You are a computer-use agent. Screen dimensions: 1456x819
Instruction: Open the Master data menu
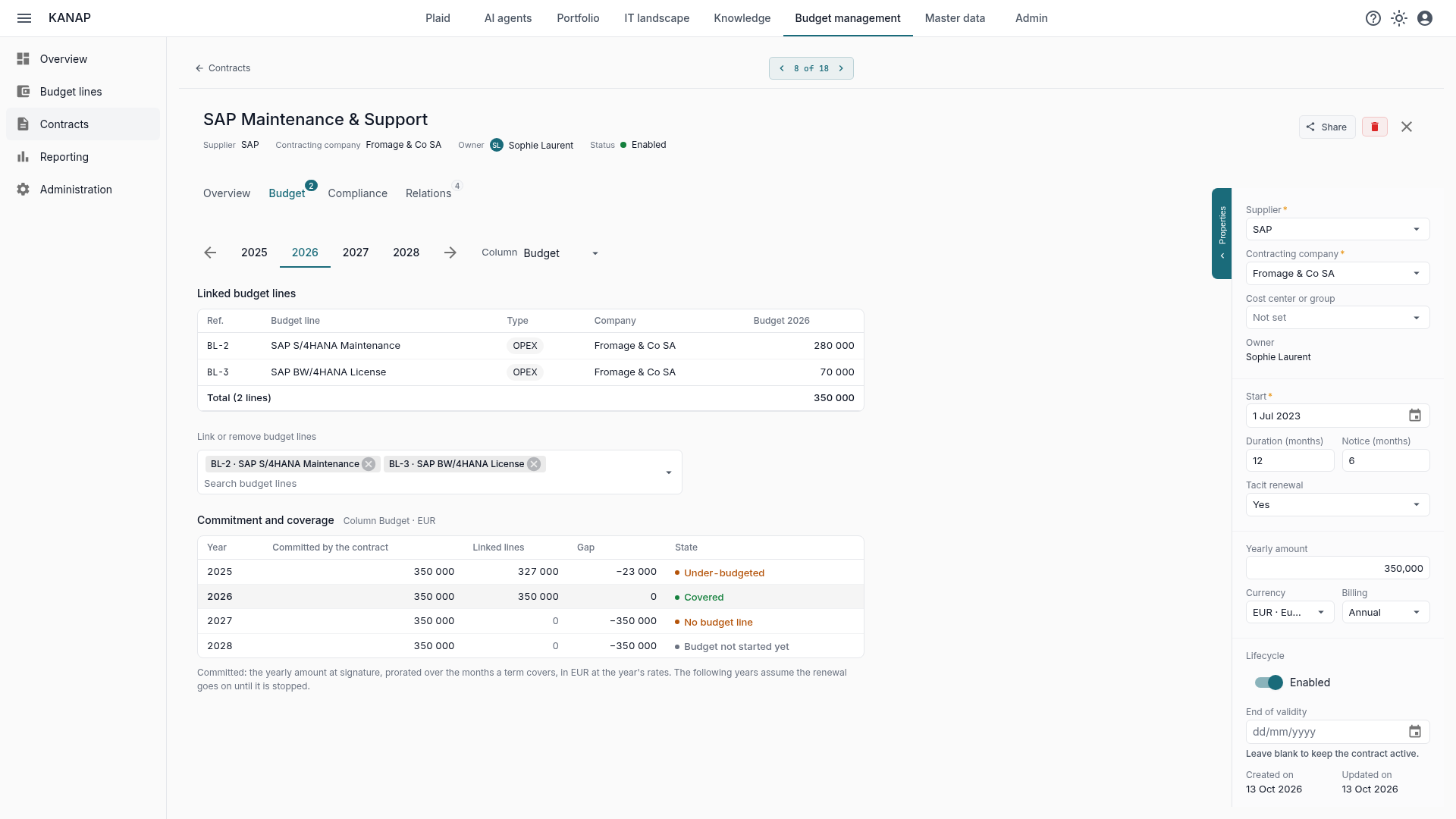click(x=955, y=18)
